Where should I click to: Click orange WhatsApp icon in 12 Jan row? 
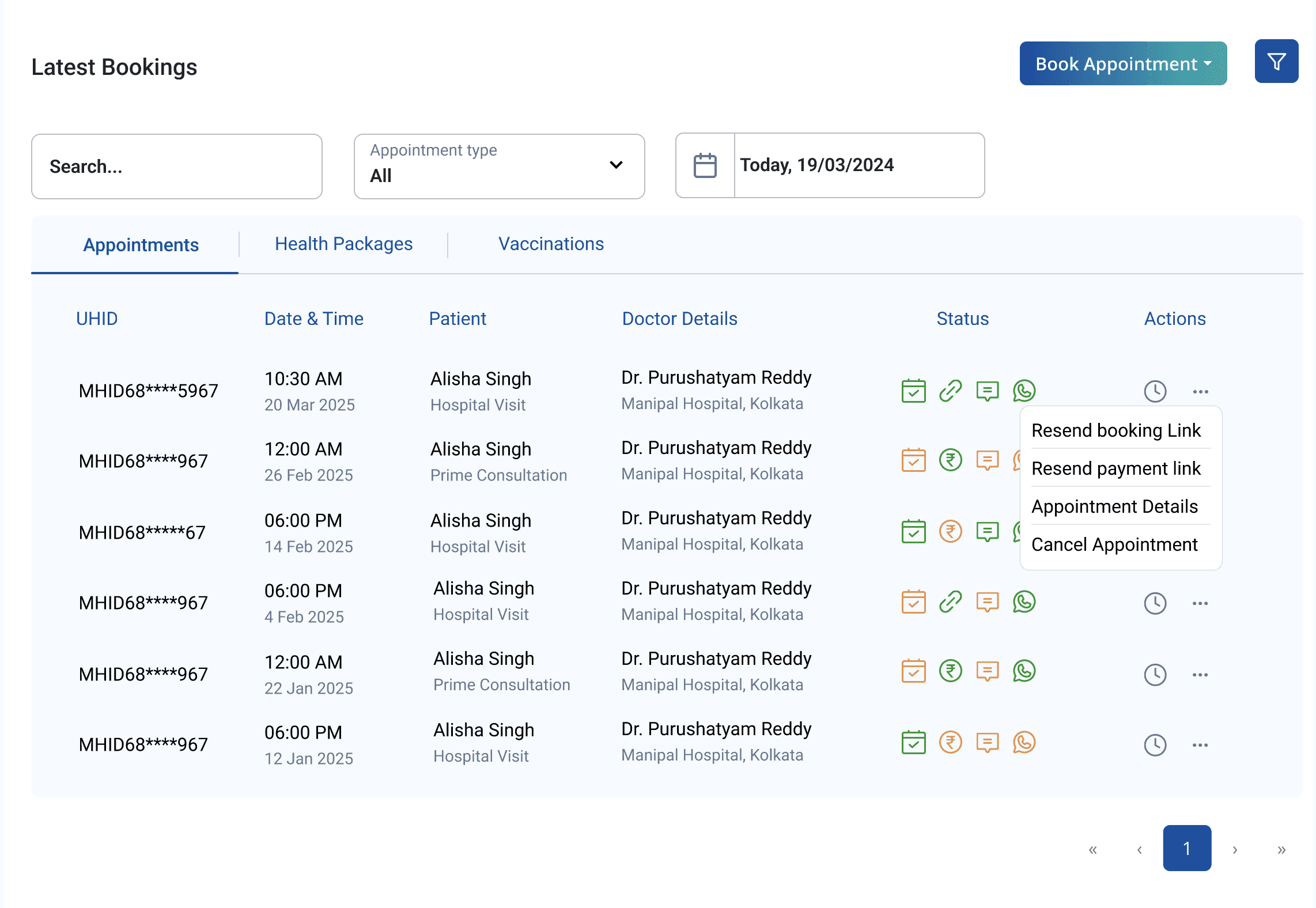1024,743
